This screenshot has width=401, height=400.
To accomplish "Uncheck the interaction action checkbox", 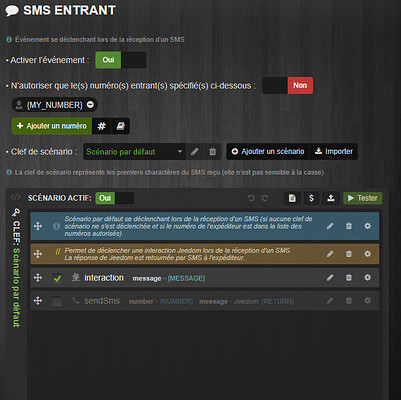I will [x=57, y=278].
